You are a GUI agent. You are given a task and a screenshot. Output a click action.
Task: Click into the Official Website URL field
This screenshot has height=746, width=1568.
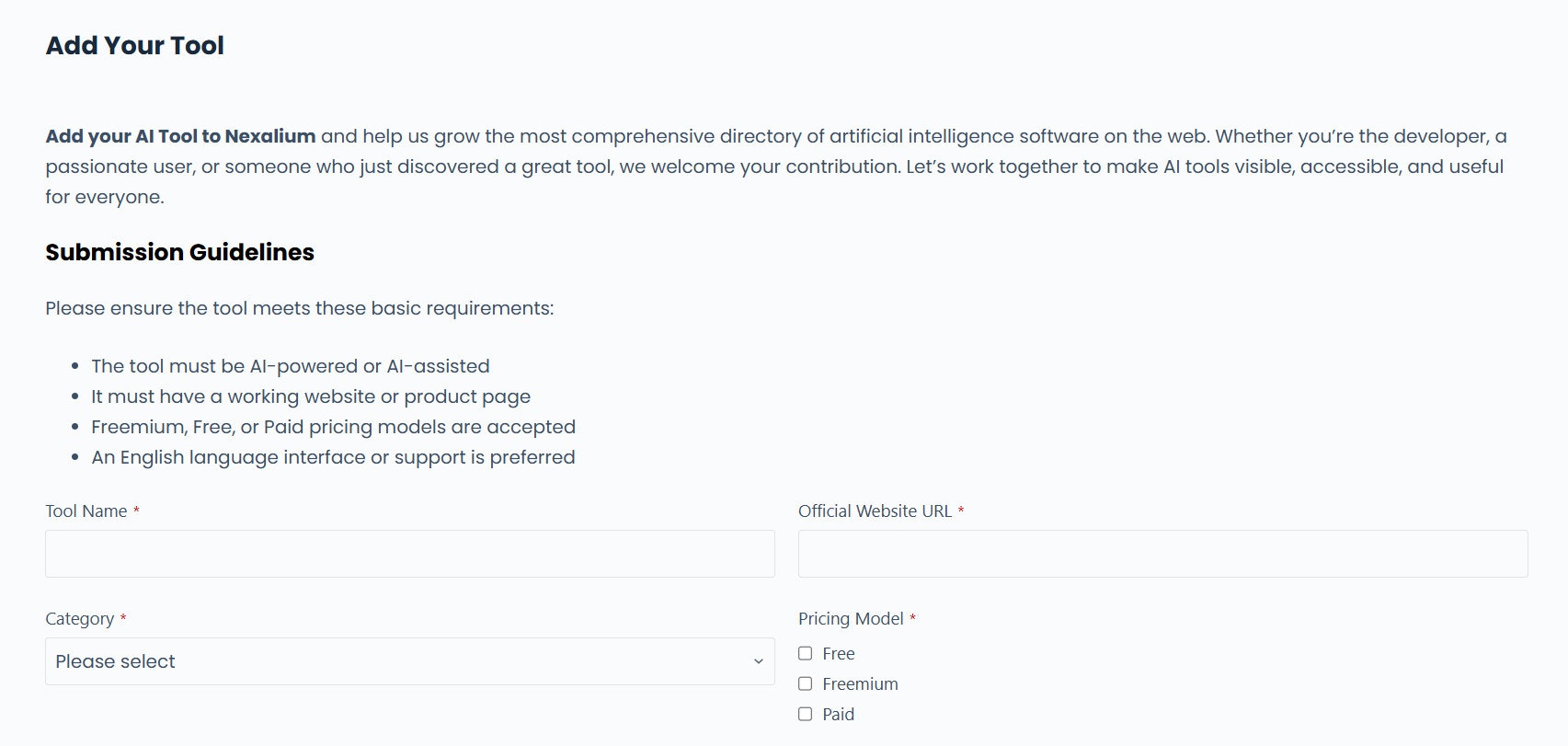[1162, 554]
